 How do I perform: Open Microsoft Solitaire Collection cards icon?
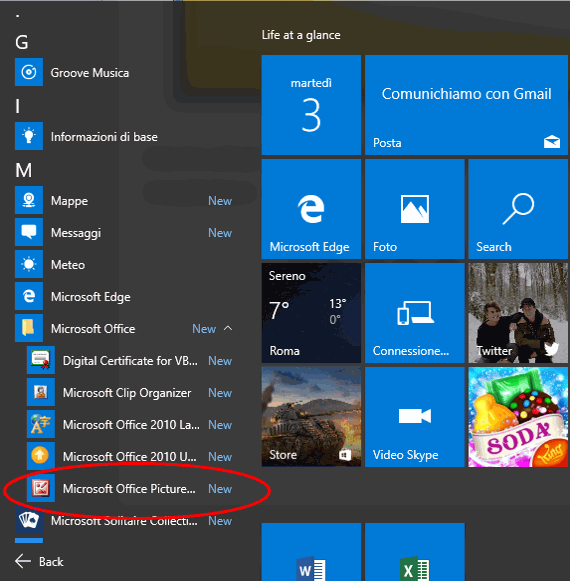29,520
